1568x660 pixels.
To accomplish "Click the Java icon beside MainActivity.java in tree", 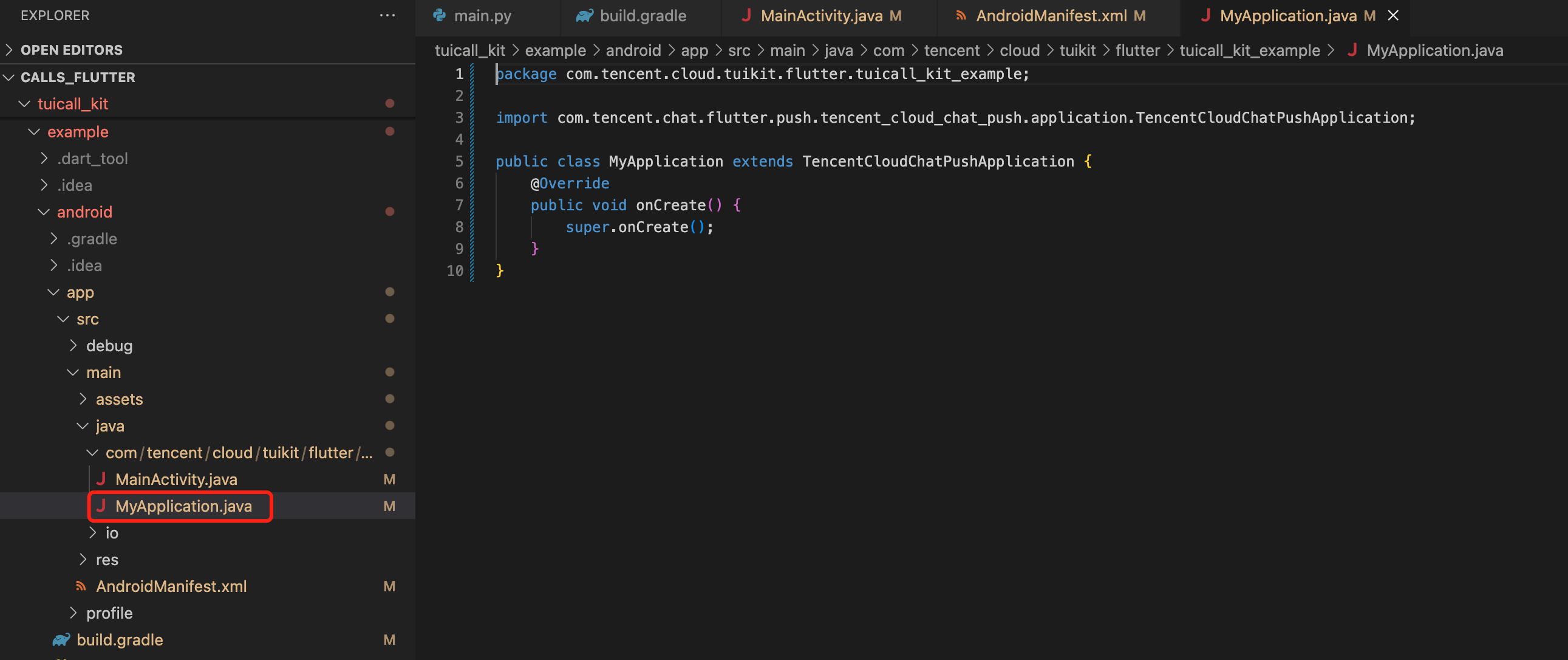I will tap(101, 479).
